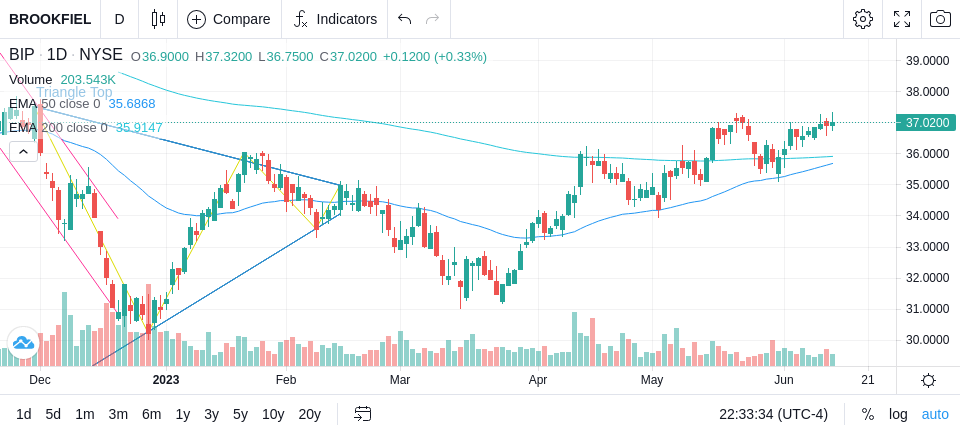The width and height of the screenshot is (960, 433).
Task: Open the Indicators dialog
Action: 334,19
